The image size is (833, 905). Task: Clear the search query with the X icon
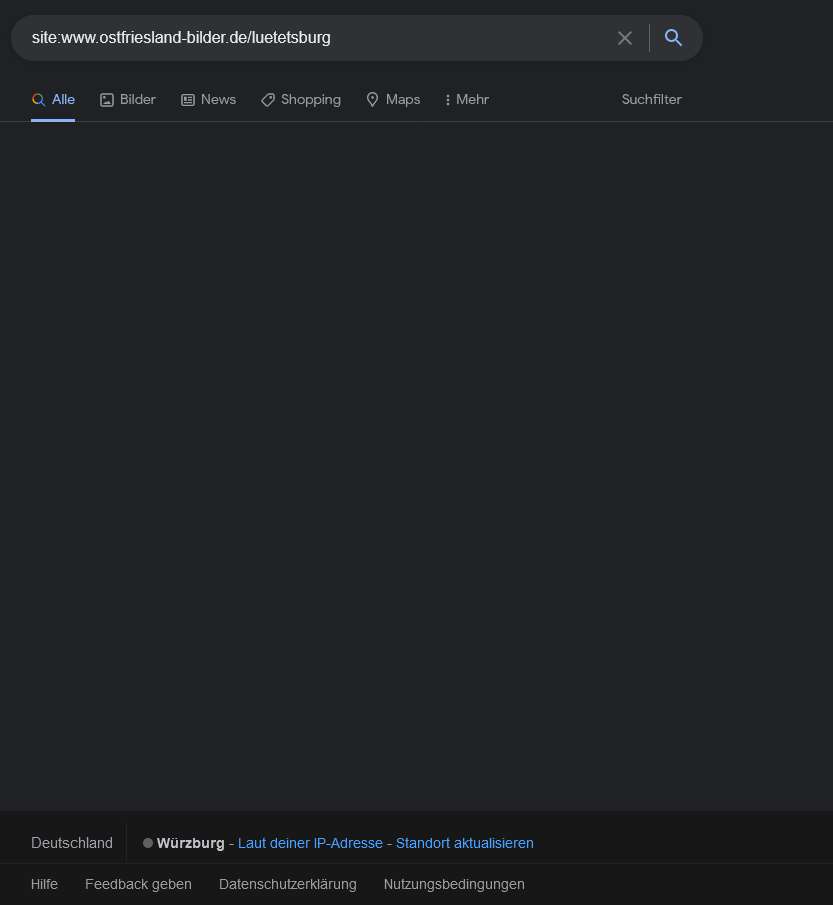[x=625, y=38]
